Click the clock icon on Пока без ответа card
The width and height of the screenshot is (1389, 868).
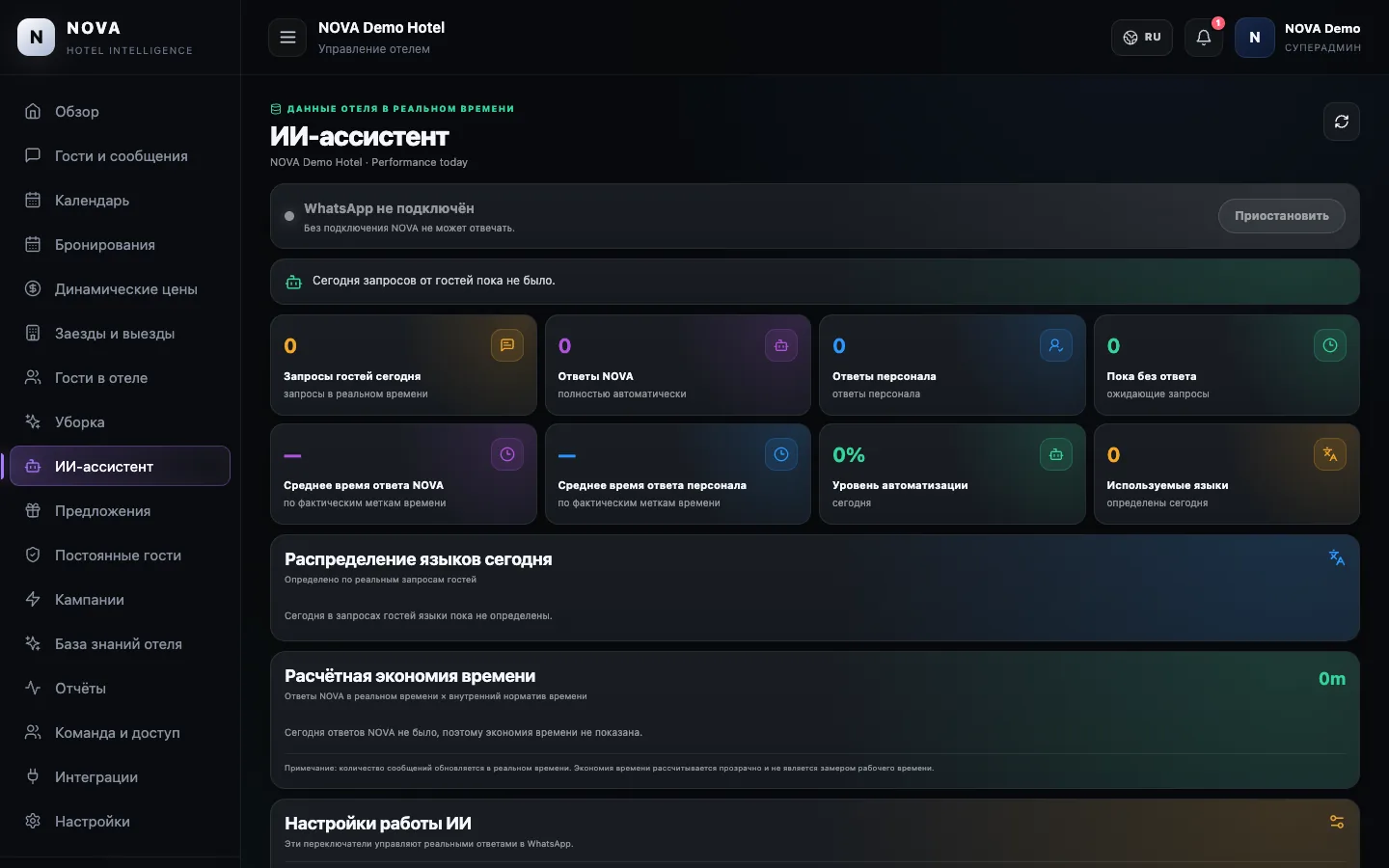pyautogui.click(x=1330, y=345)
